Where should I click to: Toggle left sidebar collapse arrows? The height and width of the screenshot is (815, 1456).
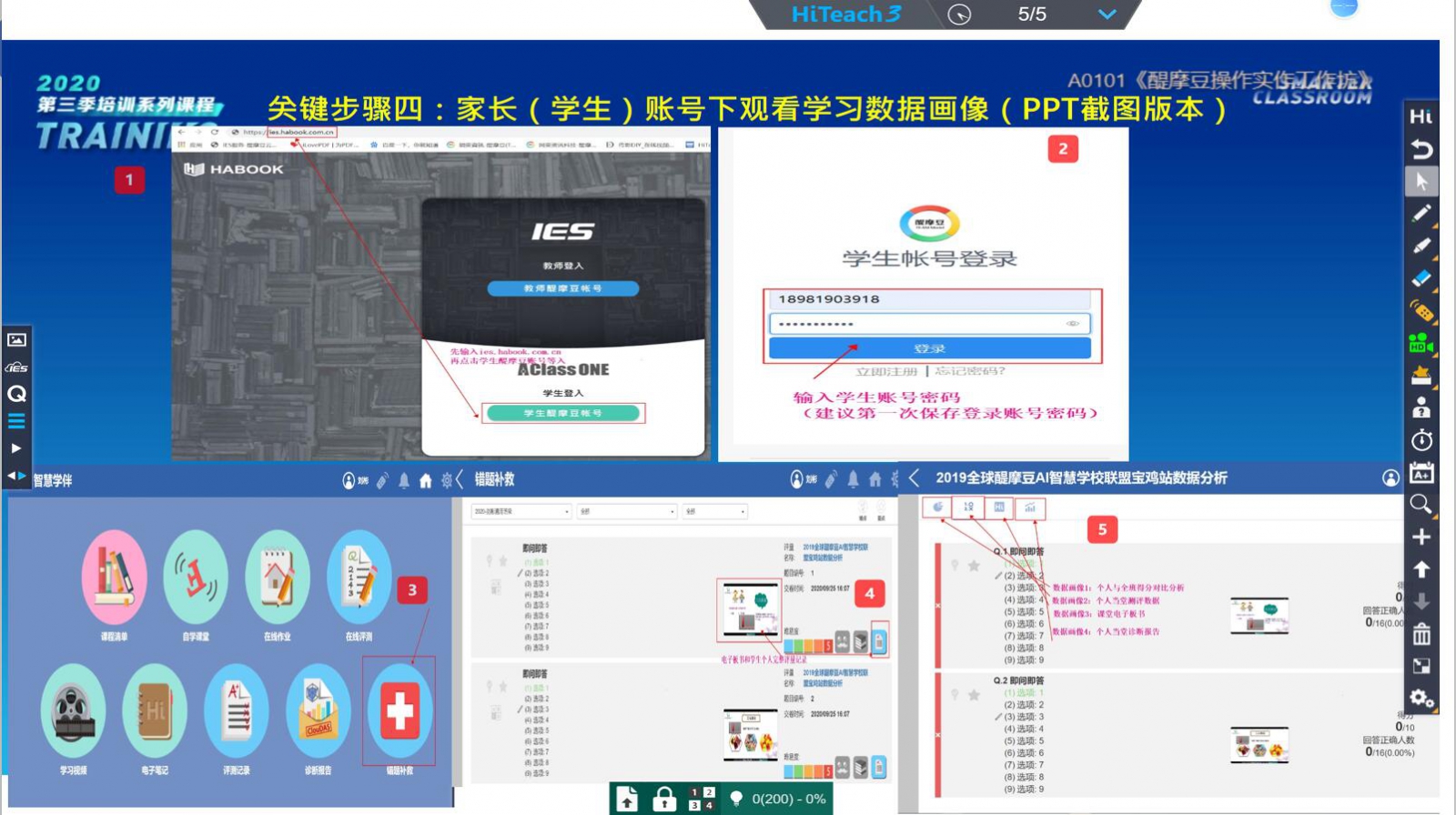(x=16, y=476)
